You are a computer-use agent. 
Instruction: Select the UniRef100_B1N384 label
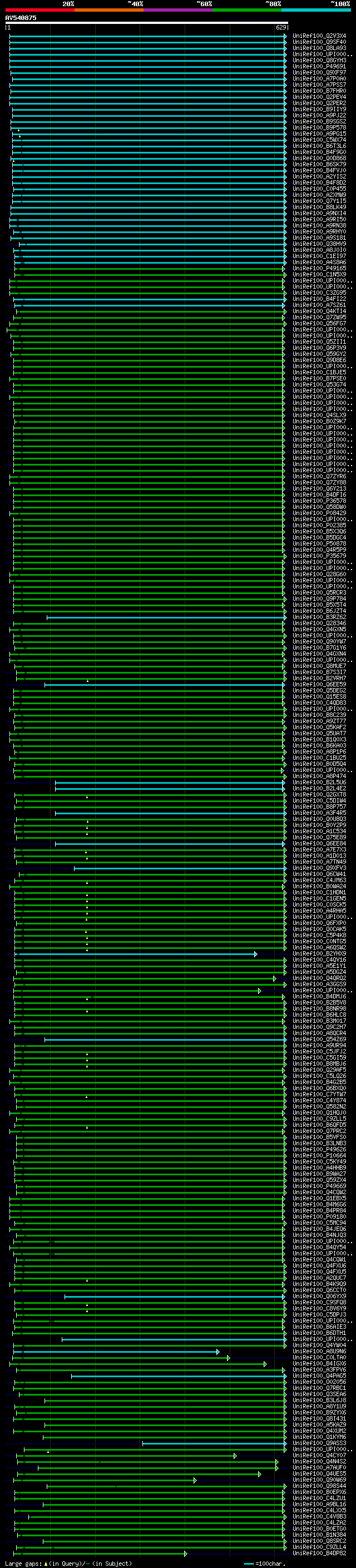coord(319,1535)
